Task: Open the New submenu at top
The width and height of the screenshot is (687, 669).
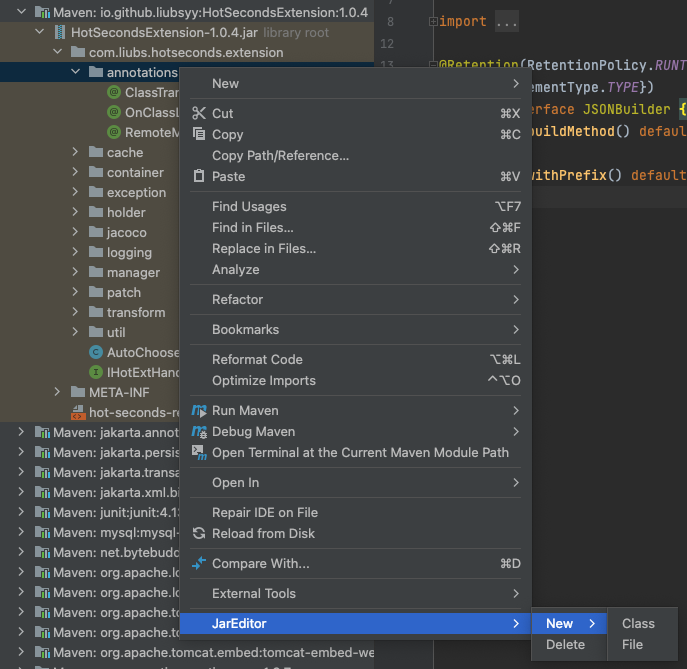Action: (355, 84)
